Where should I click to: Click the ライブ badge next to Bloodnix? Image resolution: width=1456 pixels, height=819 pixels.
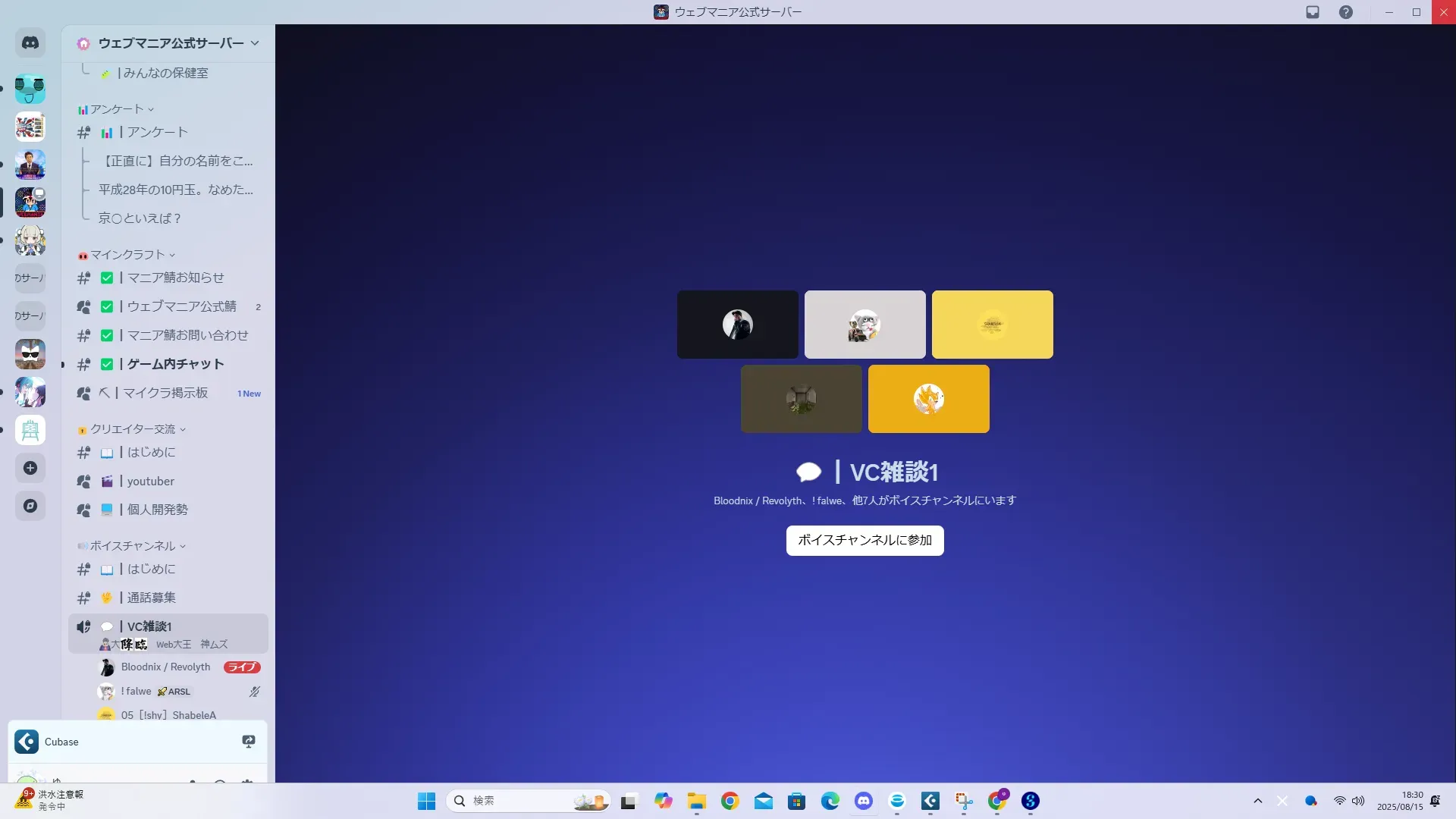tap(242, 667)
